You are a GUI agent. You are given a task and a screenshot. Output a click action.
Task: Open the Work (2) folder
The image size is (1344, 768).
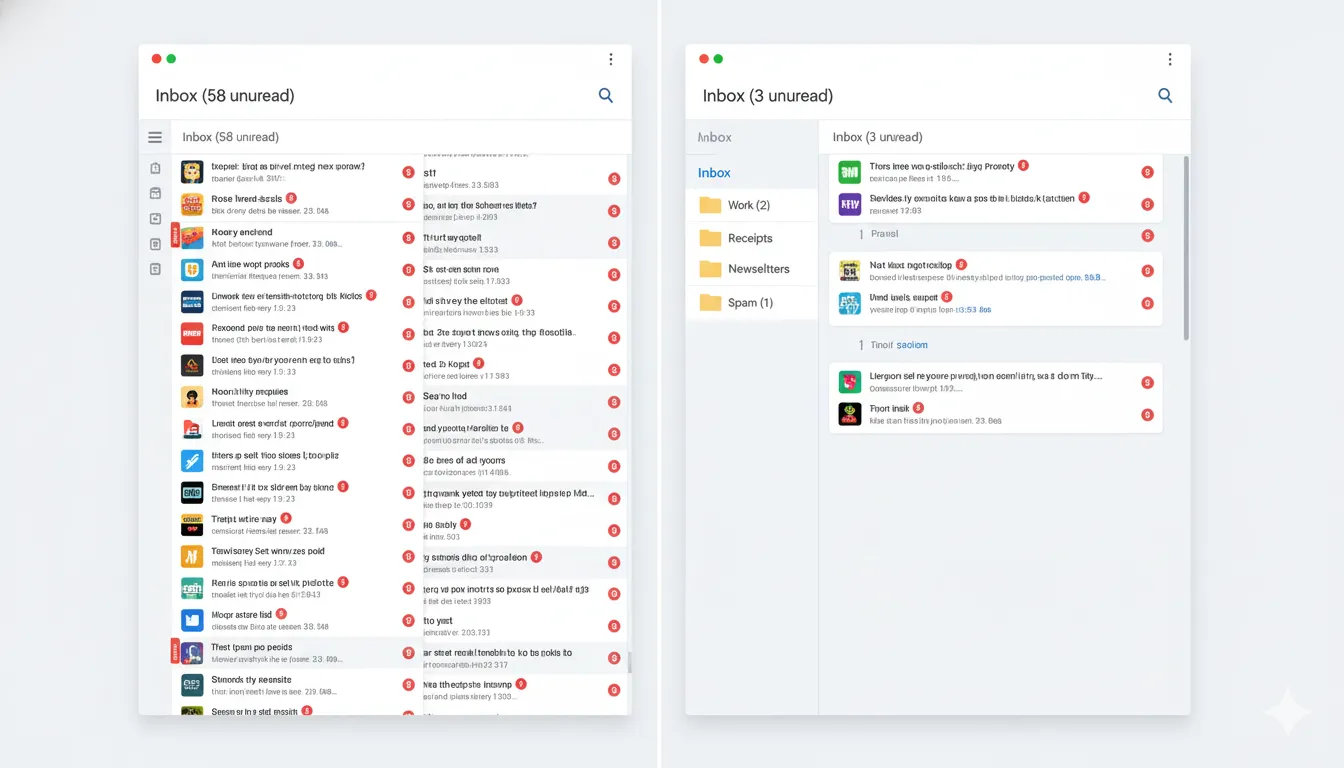(x=752, y=205)
